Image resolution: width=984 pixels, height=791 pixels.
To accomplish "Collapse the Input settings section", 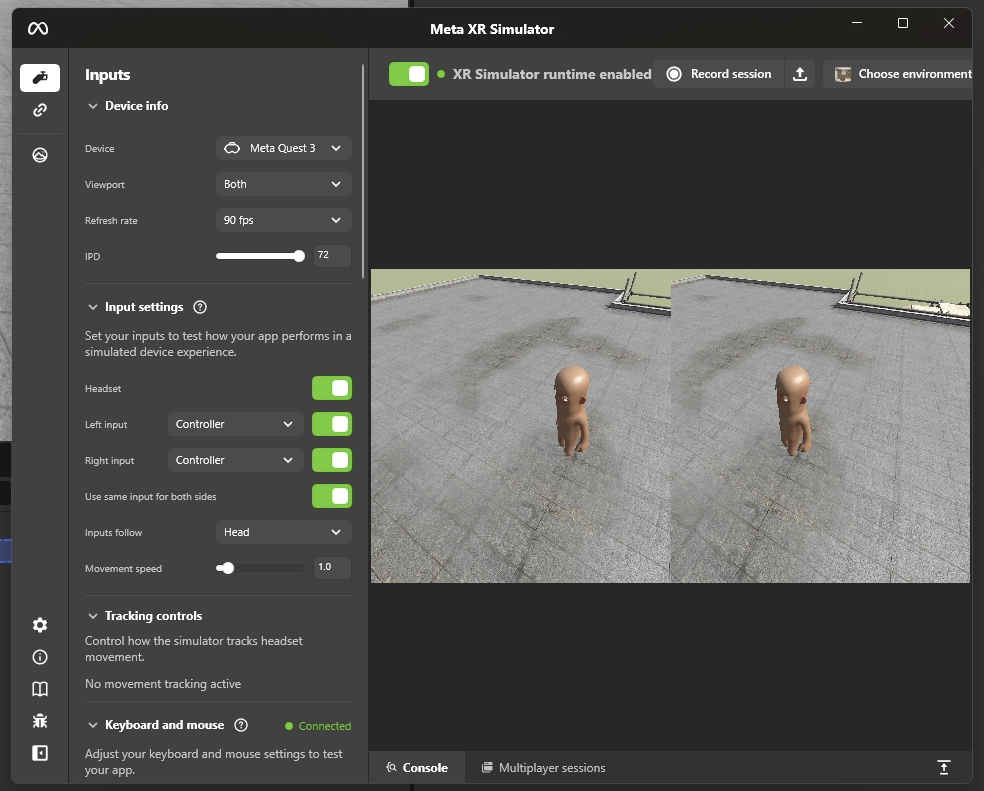I will [92, 307].
